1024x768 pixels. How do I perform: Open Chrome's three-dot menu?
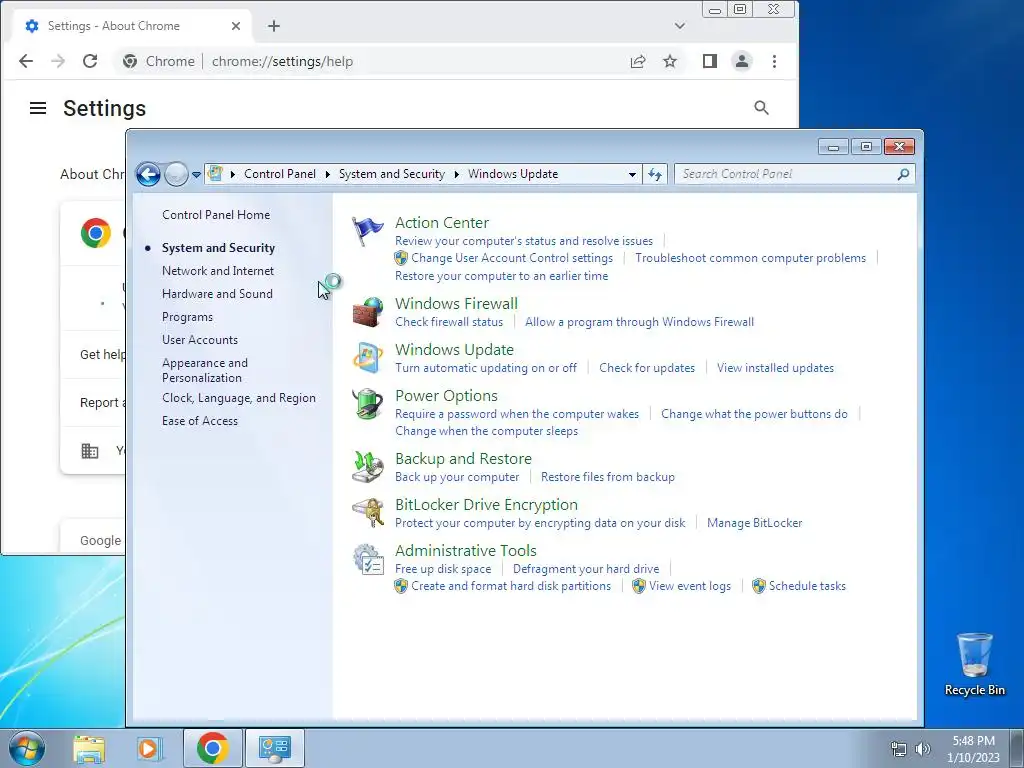point(775,61)
